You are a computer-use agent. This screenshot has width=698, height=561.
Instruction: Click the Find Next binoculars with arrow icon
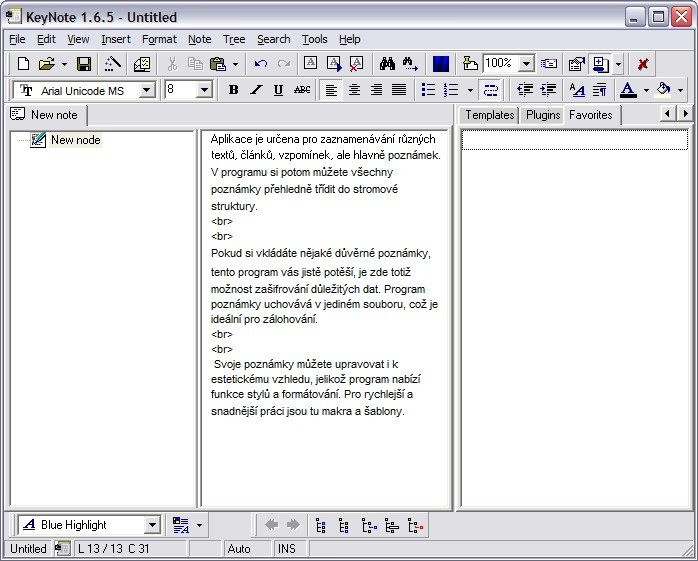410,64
